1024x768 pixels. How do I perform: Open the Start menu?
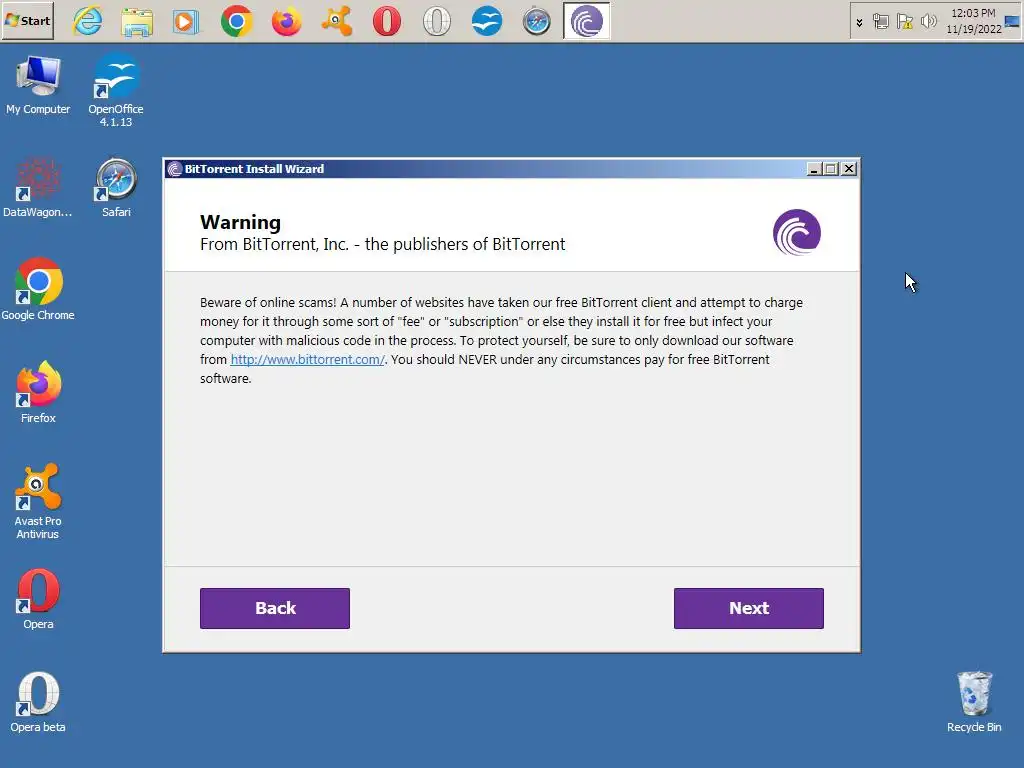coord(27,21)
